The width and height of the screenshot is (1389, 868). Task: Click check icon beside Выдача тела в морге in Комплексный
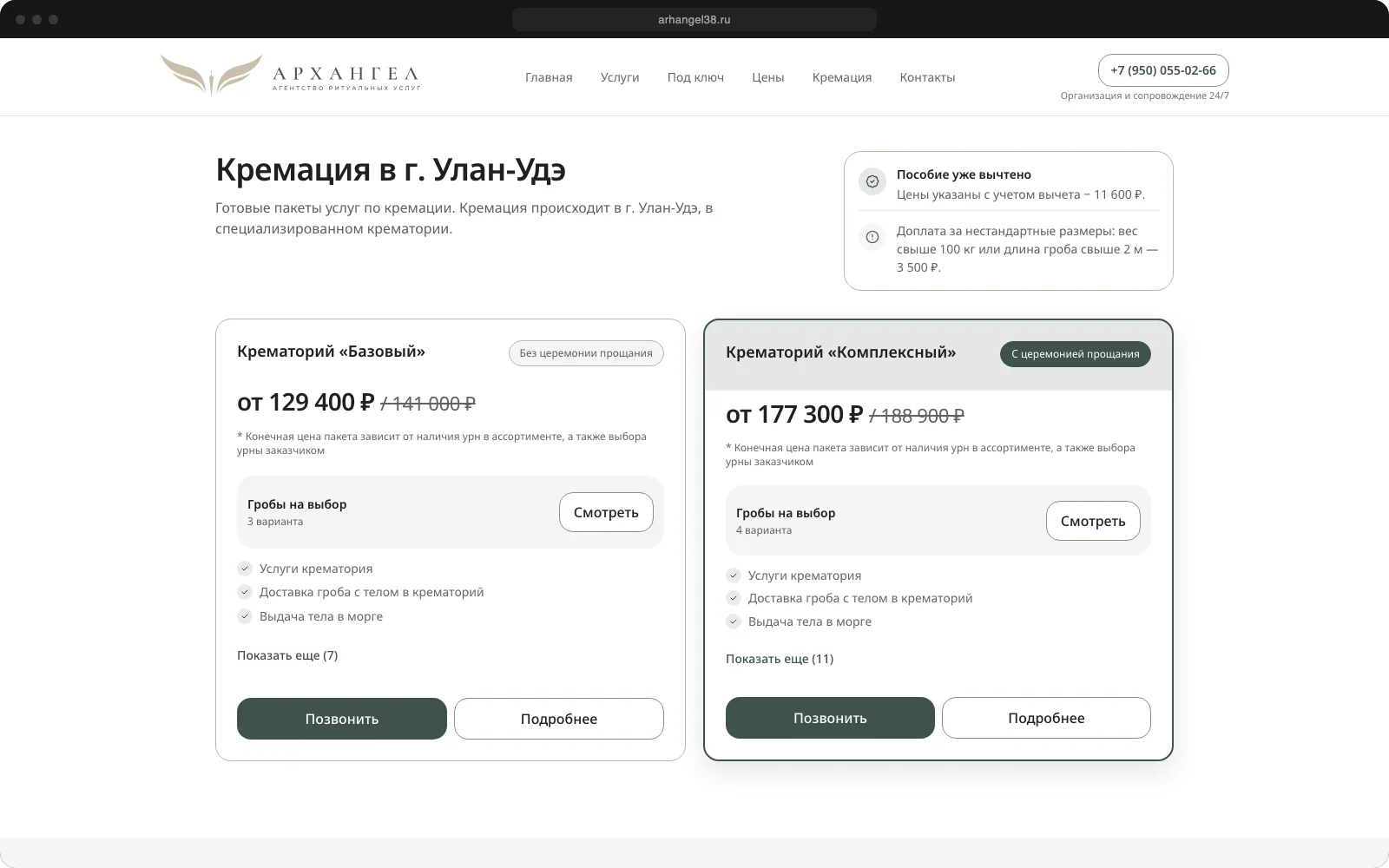coord(734,621)
